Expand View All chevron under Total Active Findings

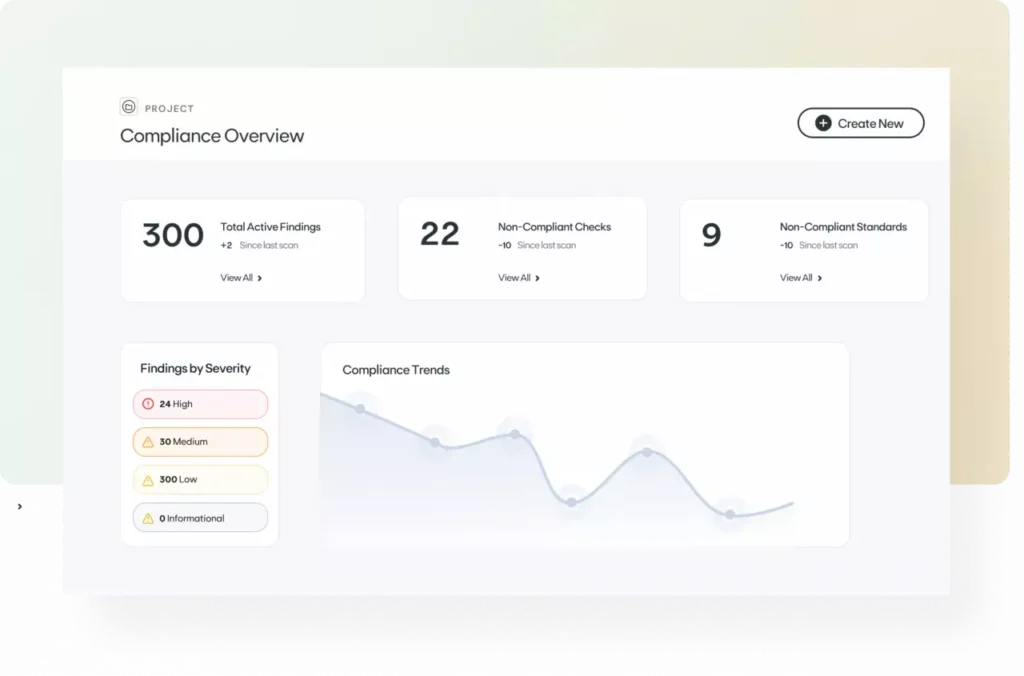[260, 278]
